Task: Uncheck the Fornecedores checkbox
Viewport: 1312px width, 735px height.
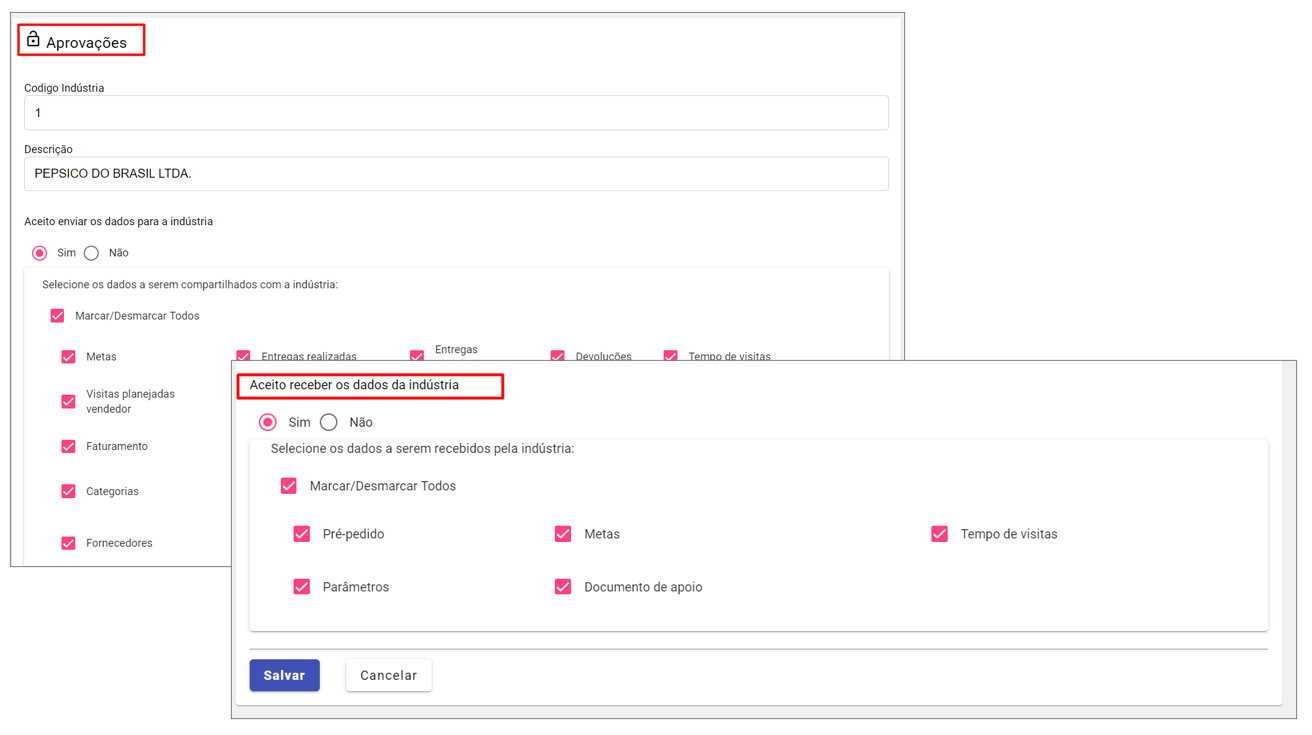Action: click(x=69, y=543)
